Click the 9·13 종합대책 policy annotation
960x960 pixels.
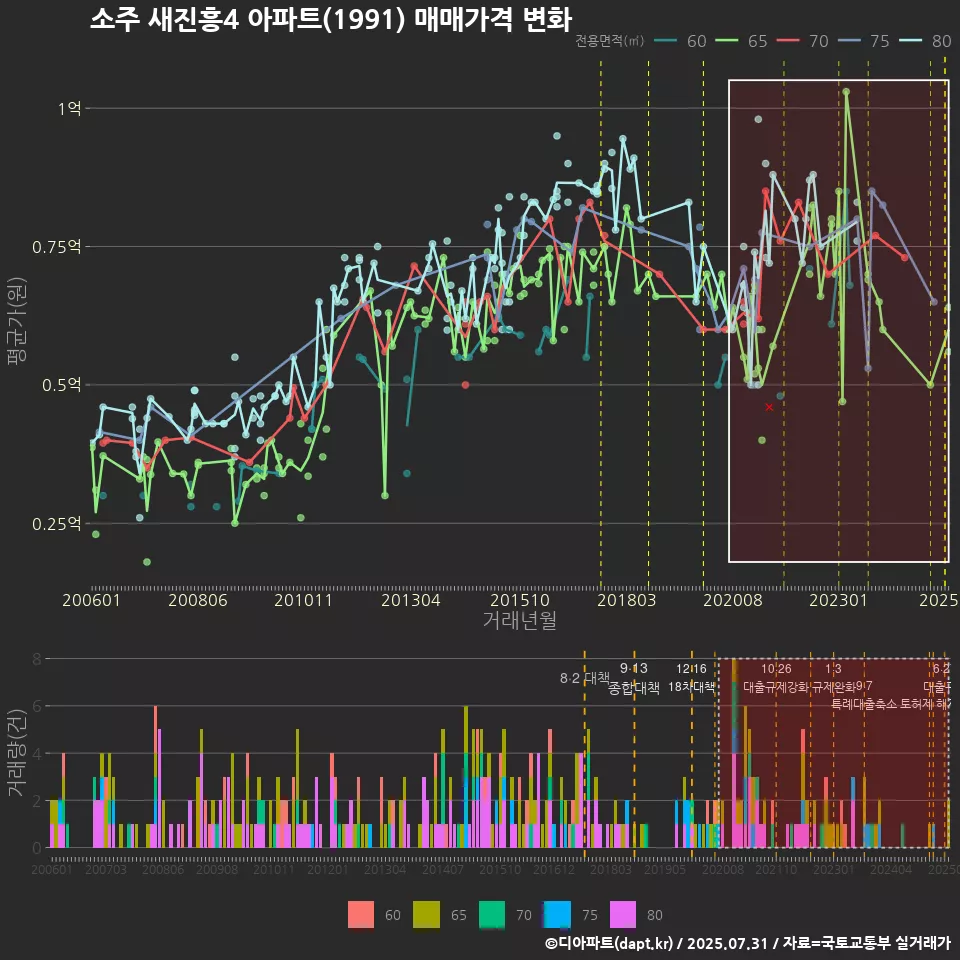(x=634, y=678)
